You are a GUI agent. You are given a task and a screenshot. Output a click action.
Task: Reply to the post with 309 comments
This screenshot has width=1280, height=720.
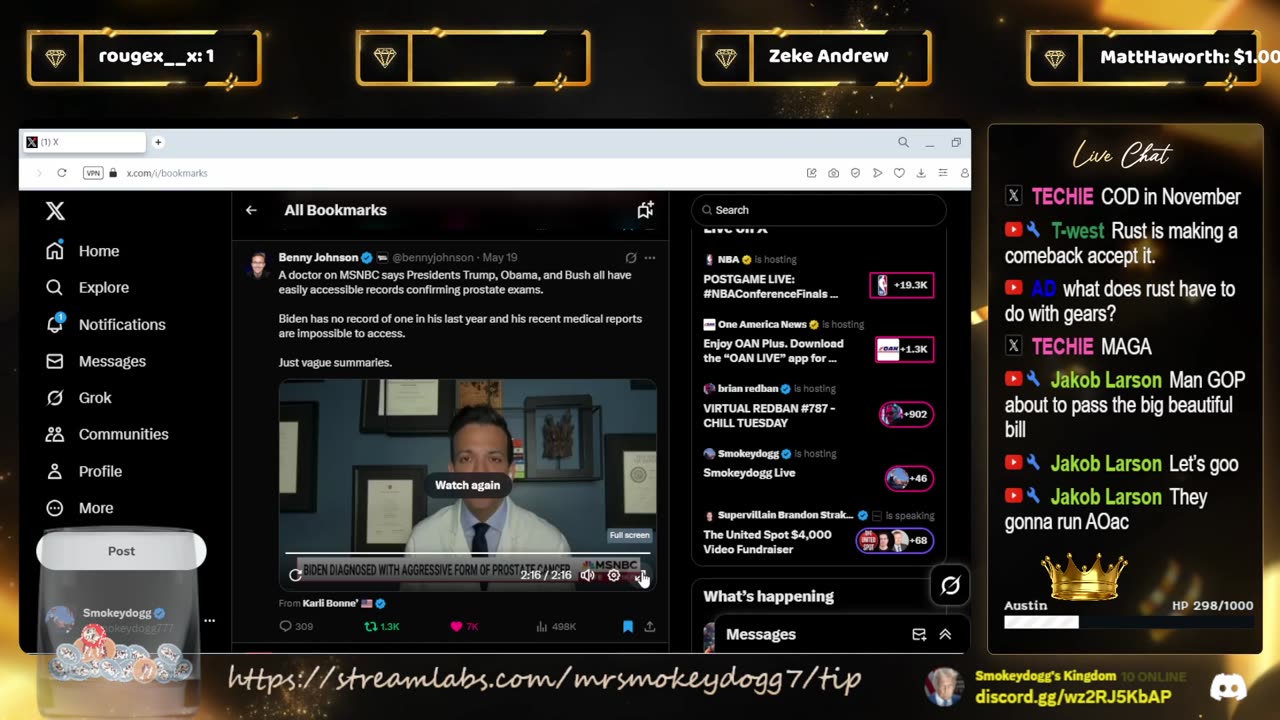[296, 627]
